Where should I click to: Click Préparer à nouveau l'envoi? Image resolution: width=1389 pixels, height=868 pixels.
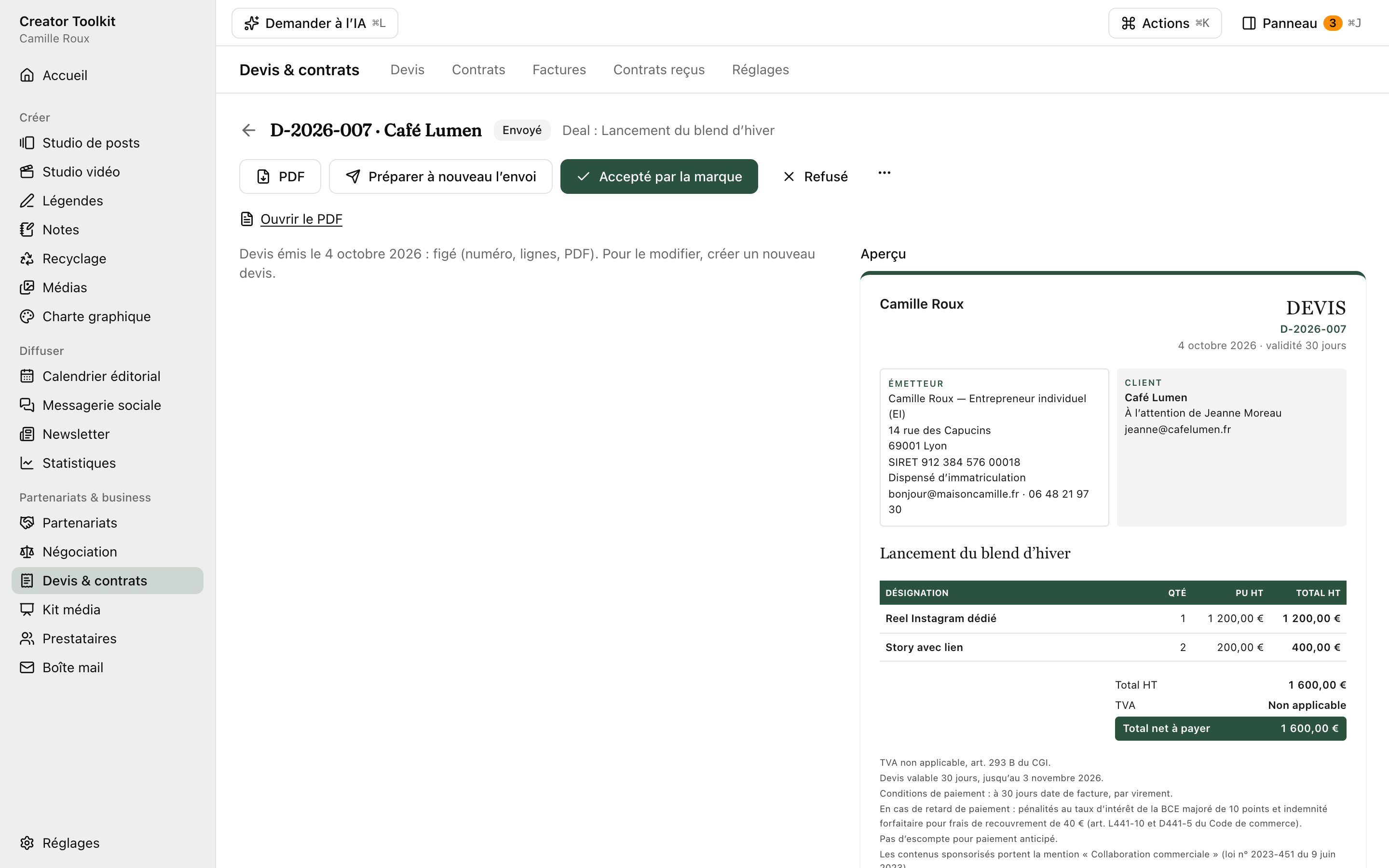click(x=440, y=176)
